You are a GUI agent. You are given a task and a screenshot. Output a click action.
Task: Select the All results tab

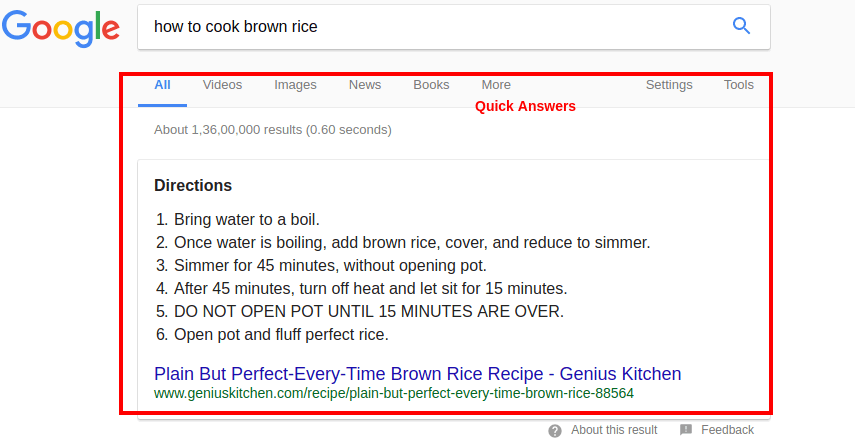pyautogui.click(x=162, y=85)
